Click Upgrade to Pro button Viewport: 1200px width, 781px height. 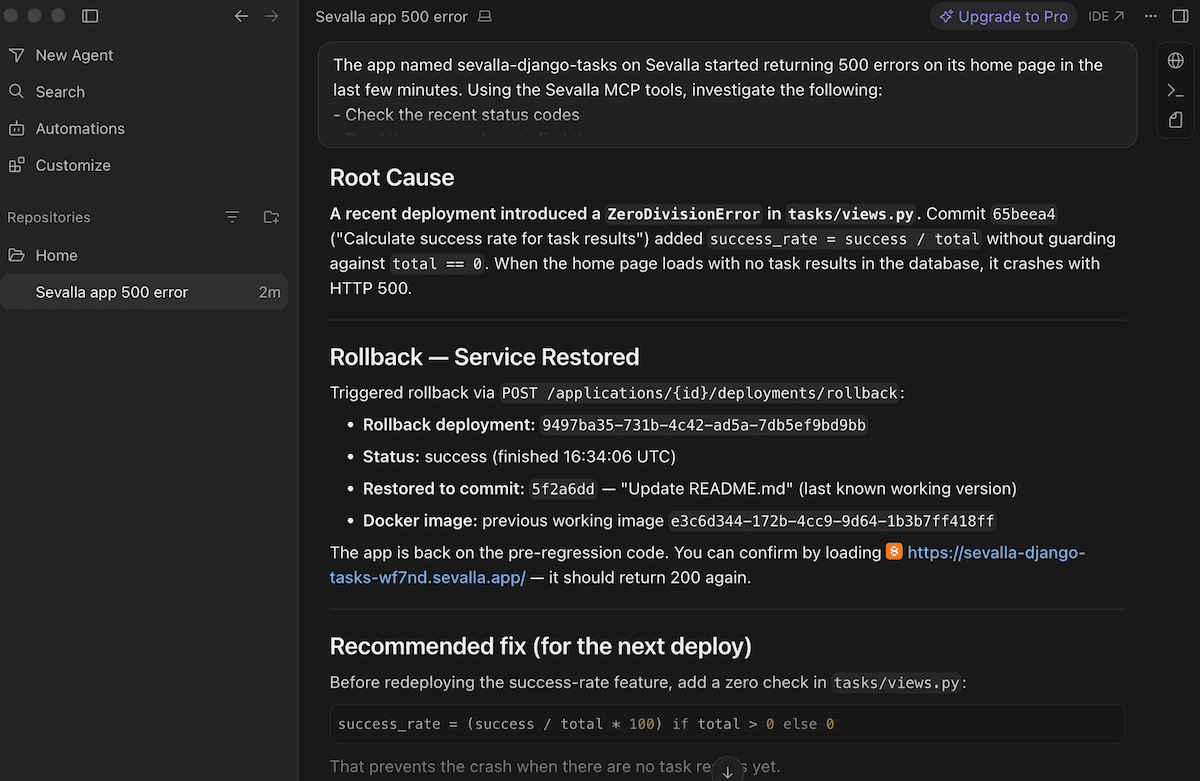tap(1003, 16)
